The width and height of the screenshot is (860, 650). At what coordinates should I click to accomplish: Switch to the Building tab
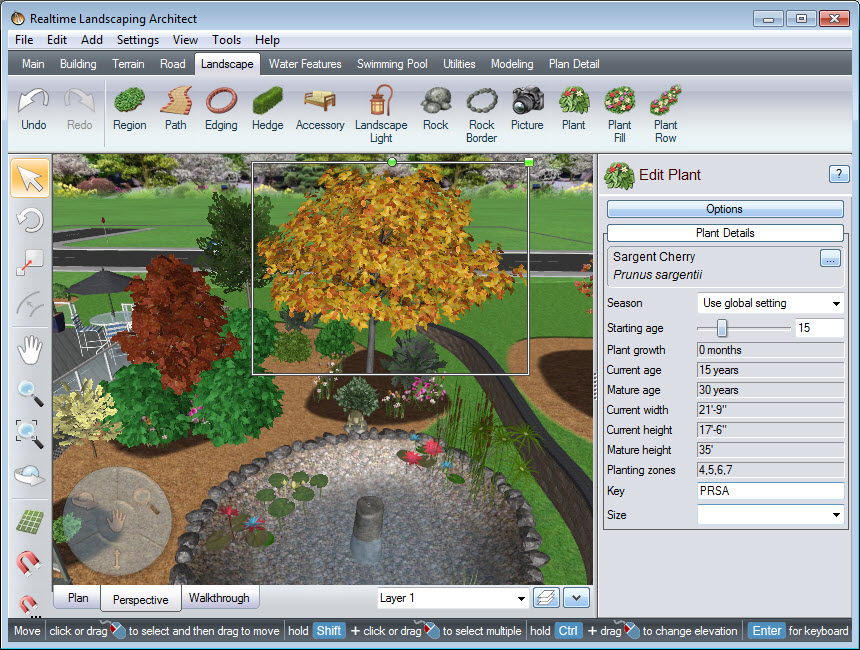[x=78, y=64]
